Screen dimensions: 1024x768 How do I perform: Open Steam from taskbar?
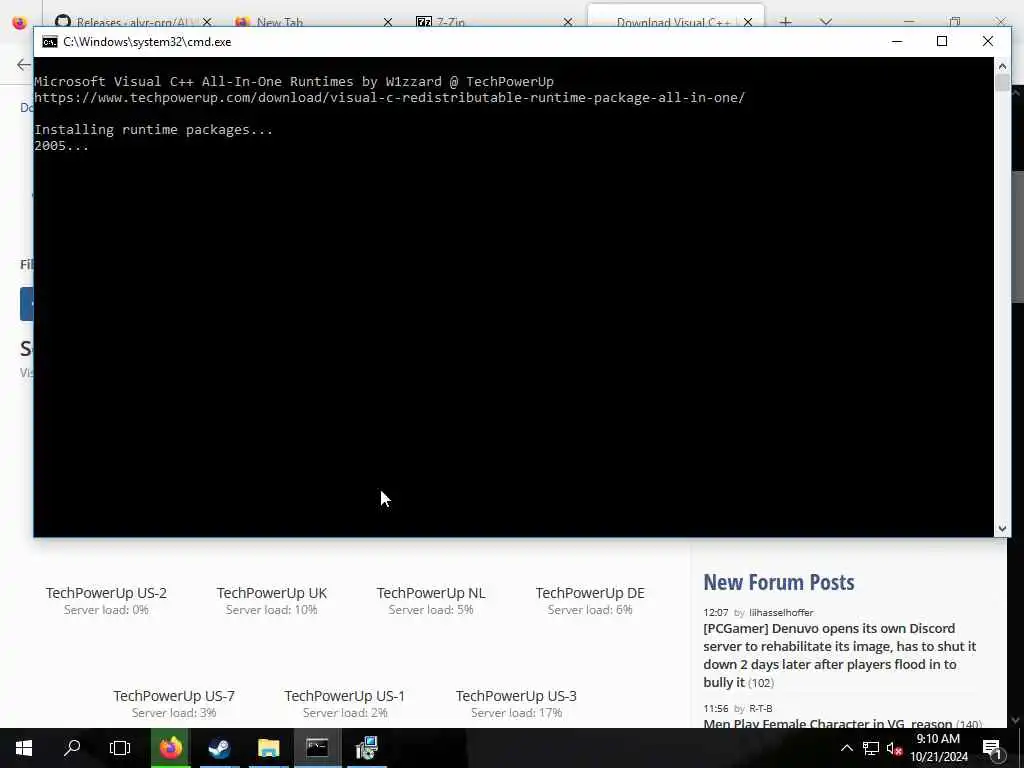[x=219, y=748]
